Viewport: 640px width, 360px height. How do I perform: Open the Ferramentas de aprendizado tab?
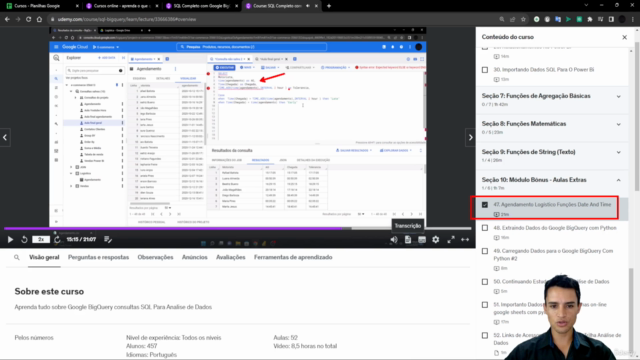(293, 258)
